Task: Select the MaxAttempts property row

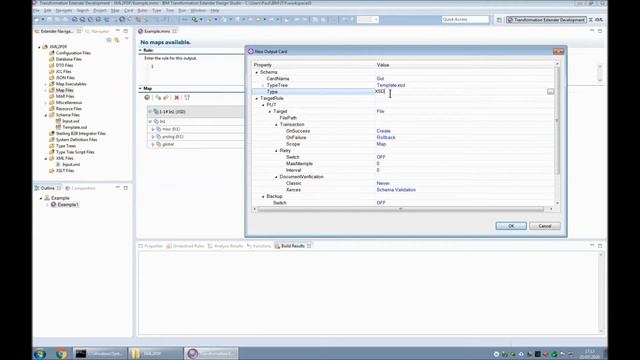Action: (299, 163)
